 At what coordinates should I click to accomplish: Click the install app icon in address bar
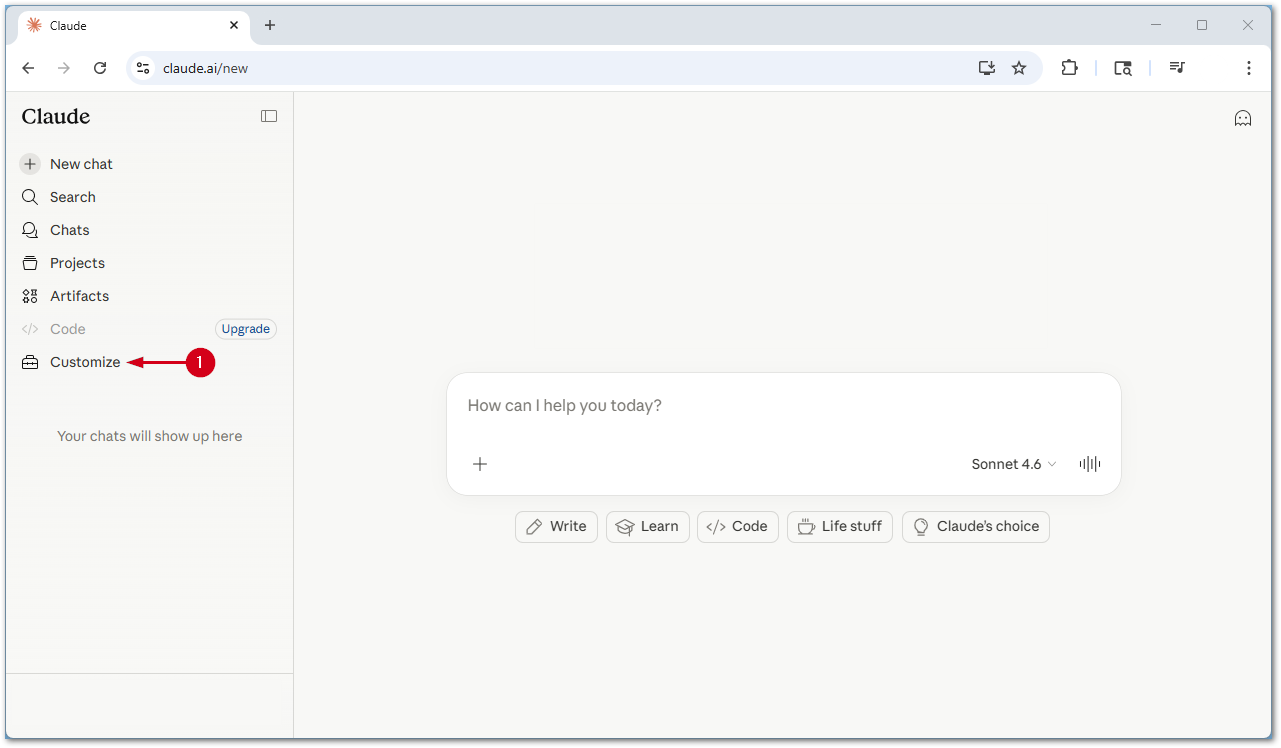(987, 68)
